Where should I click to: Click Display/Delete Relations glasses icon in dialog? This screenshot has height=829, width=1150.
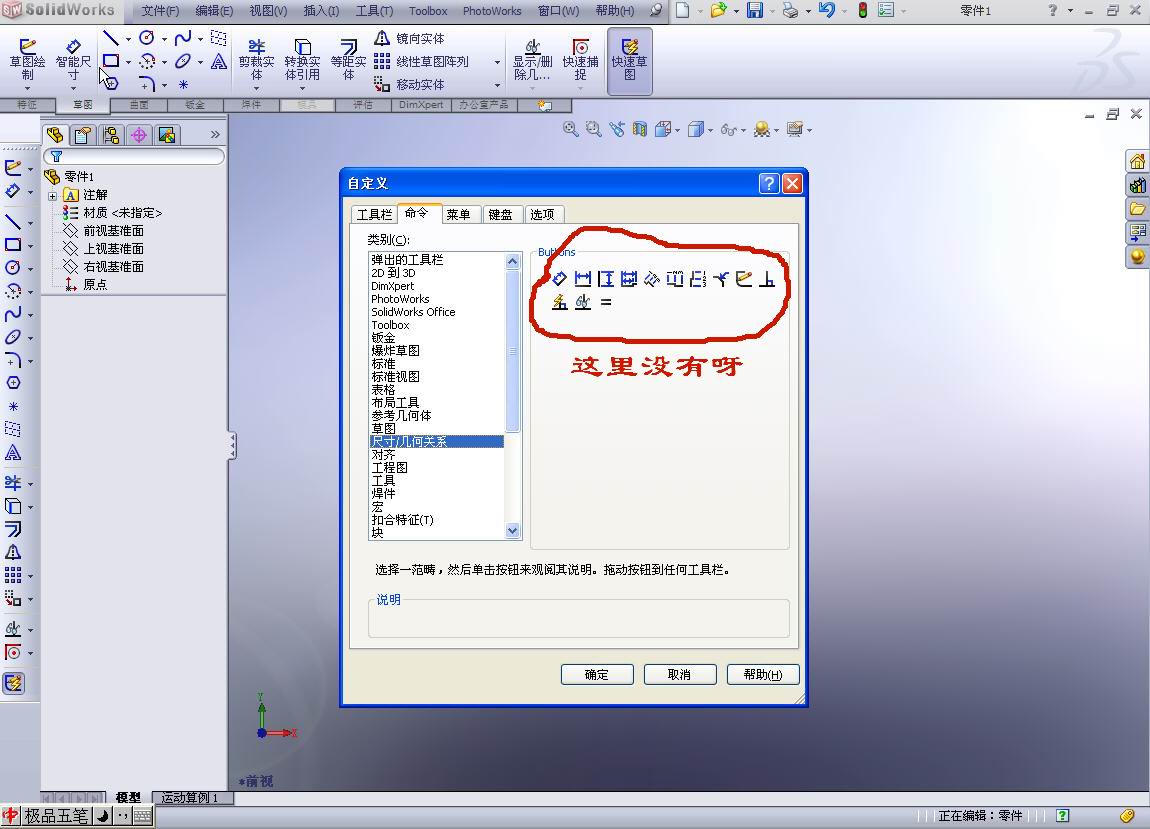point(583,302)
